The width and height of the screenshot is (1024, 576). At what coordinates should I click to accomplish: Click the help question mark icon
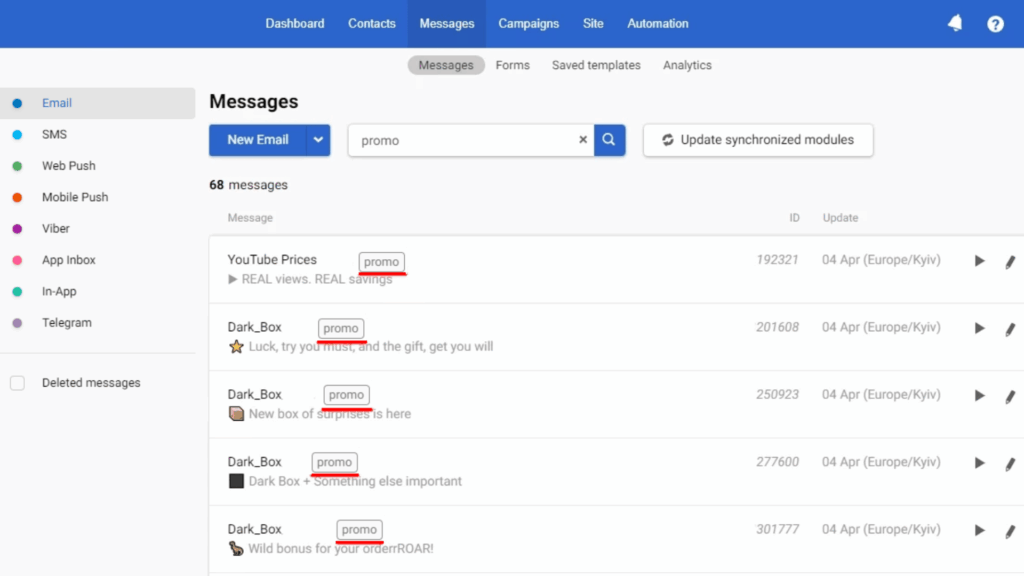[995, 24]
